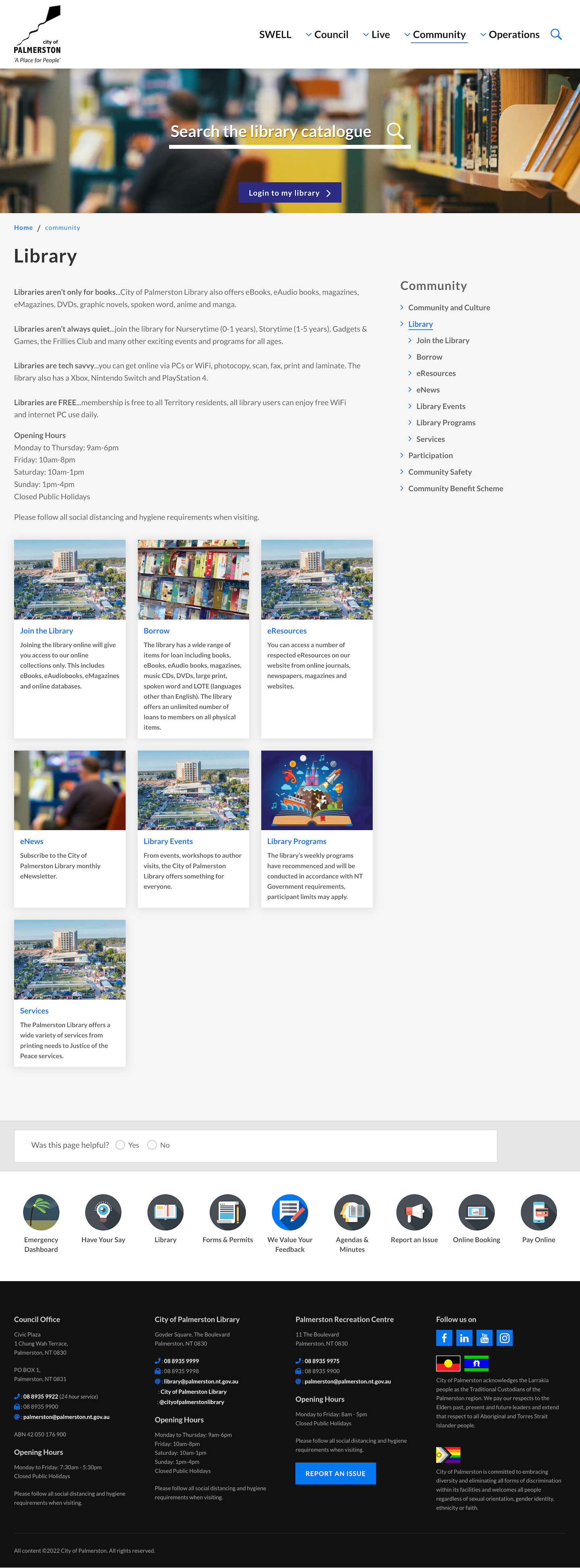The height and width of the screenshot is (1568, 580).
Task: Open the SWELL menu item
Action: coord(275,35)
